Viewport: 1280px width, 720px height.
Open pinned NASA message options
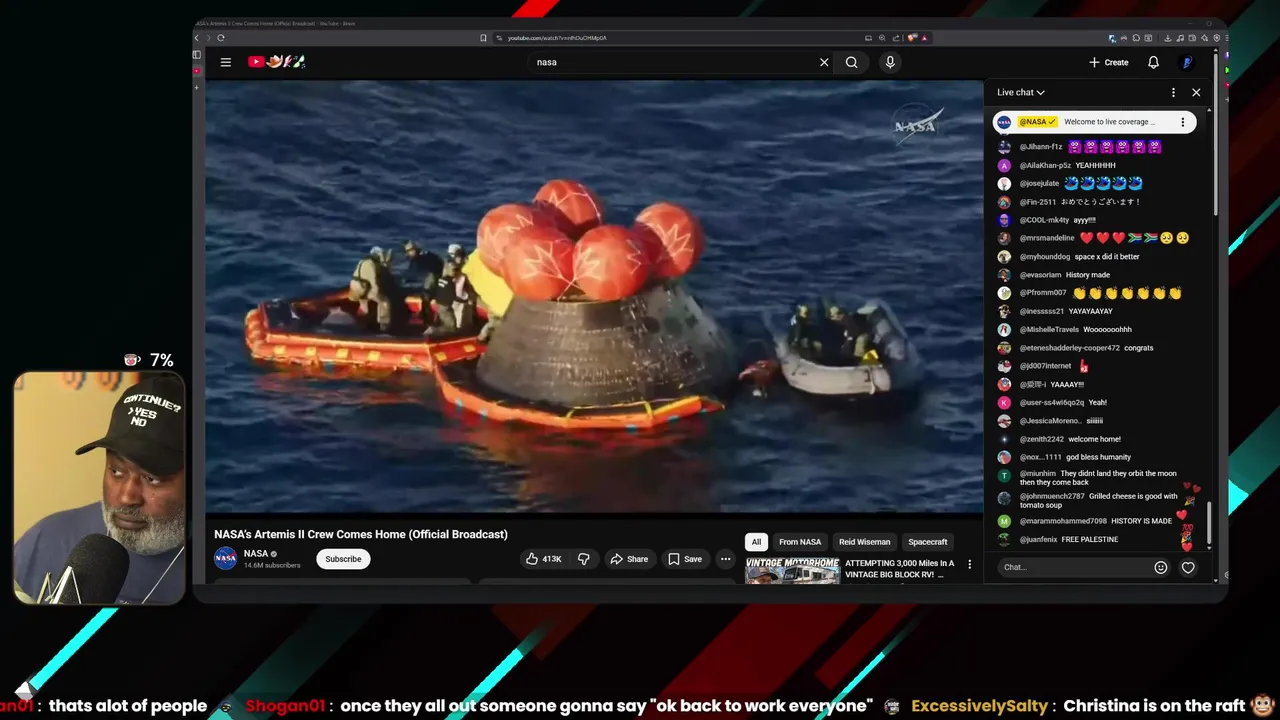click(1182, 122)
